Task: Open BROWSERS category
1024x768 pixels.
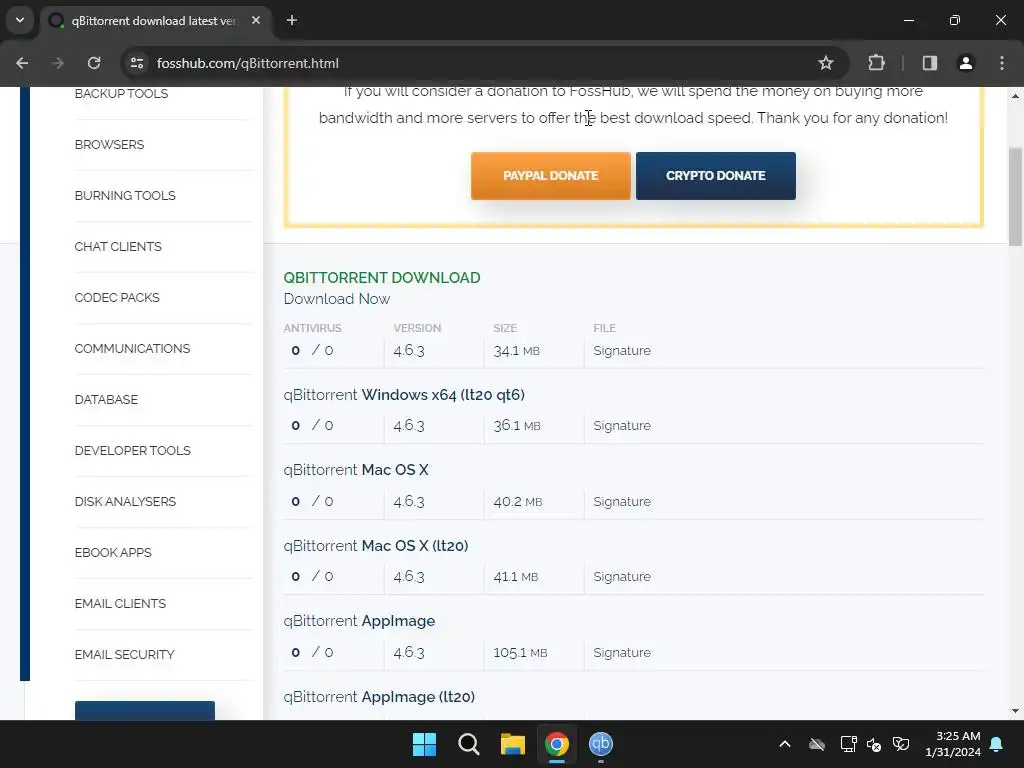Action: point(110,144)
